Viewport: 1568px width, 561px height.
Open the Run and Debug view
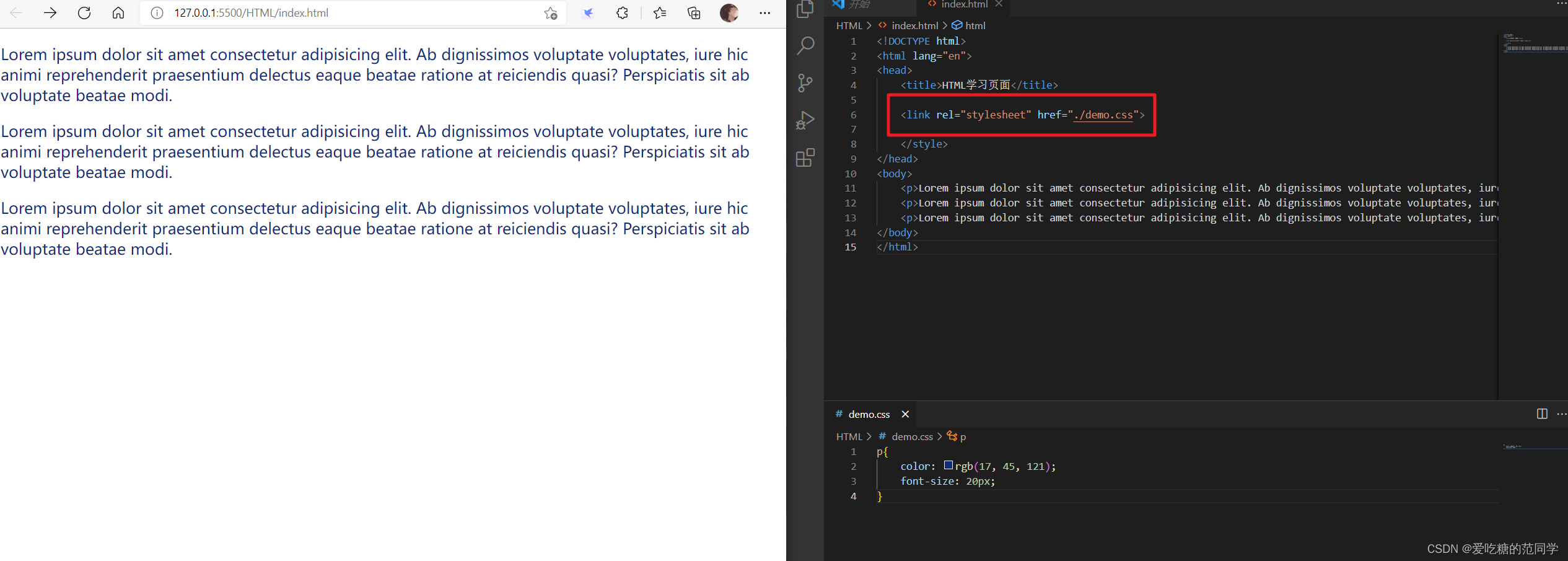(805, 120)
